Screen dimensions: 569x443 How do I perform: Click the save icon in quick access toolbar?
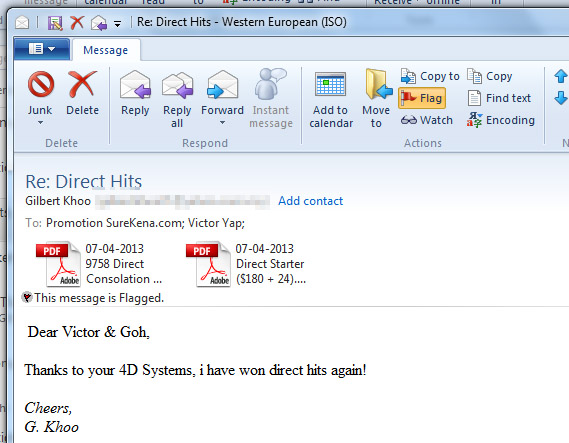click(x=55, y=23)
